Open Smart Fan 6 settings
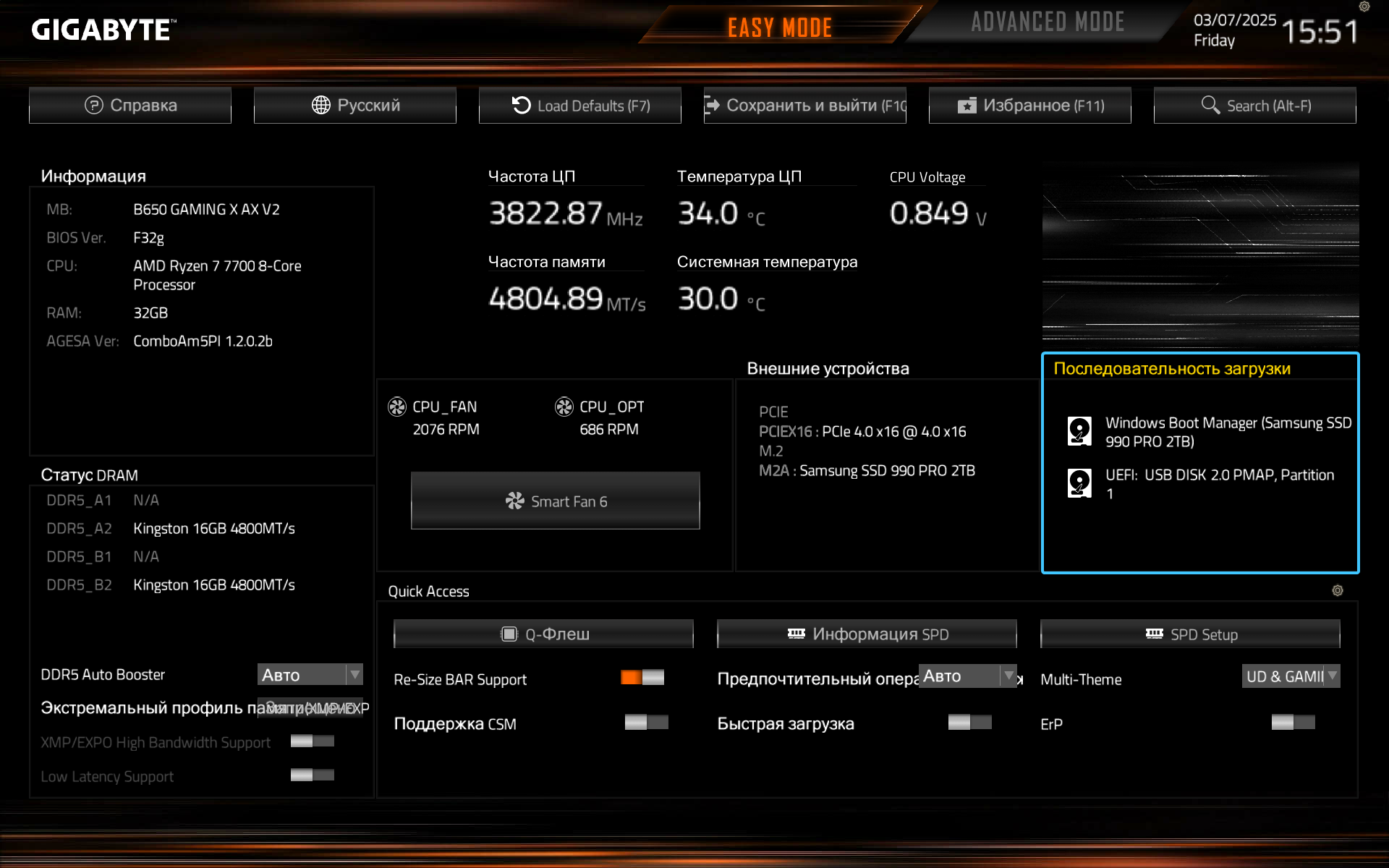 point(556,501)
